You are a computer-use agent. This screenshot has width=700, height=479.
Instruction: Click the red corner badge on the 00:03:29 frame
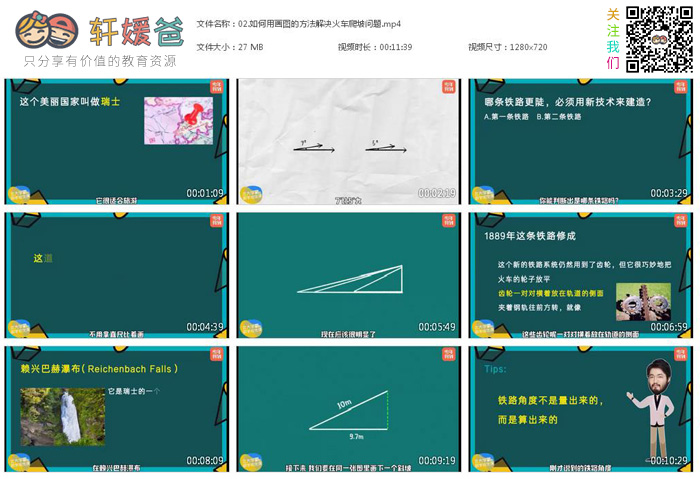coord(680,87)
